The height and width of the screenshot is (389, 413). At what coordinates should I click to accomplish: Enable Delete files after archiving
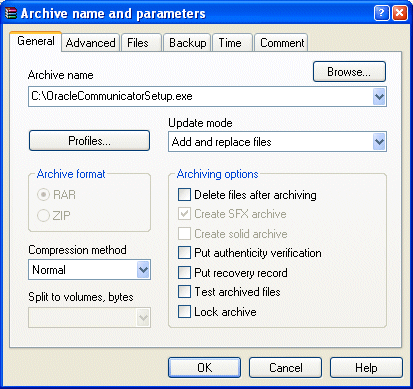(184, 195)
